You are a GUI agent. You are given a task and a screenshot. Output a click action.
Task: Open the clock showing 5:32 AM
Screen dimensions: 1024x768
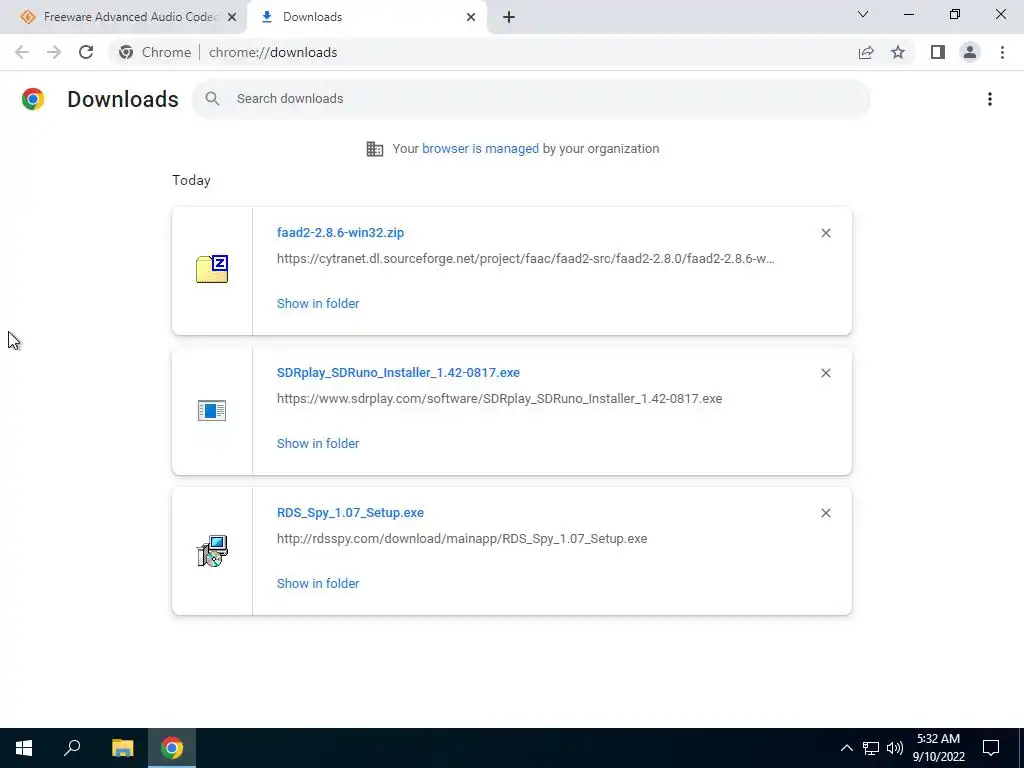938,748
